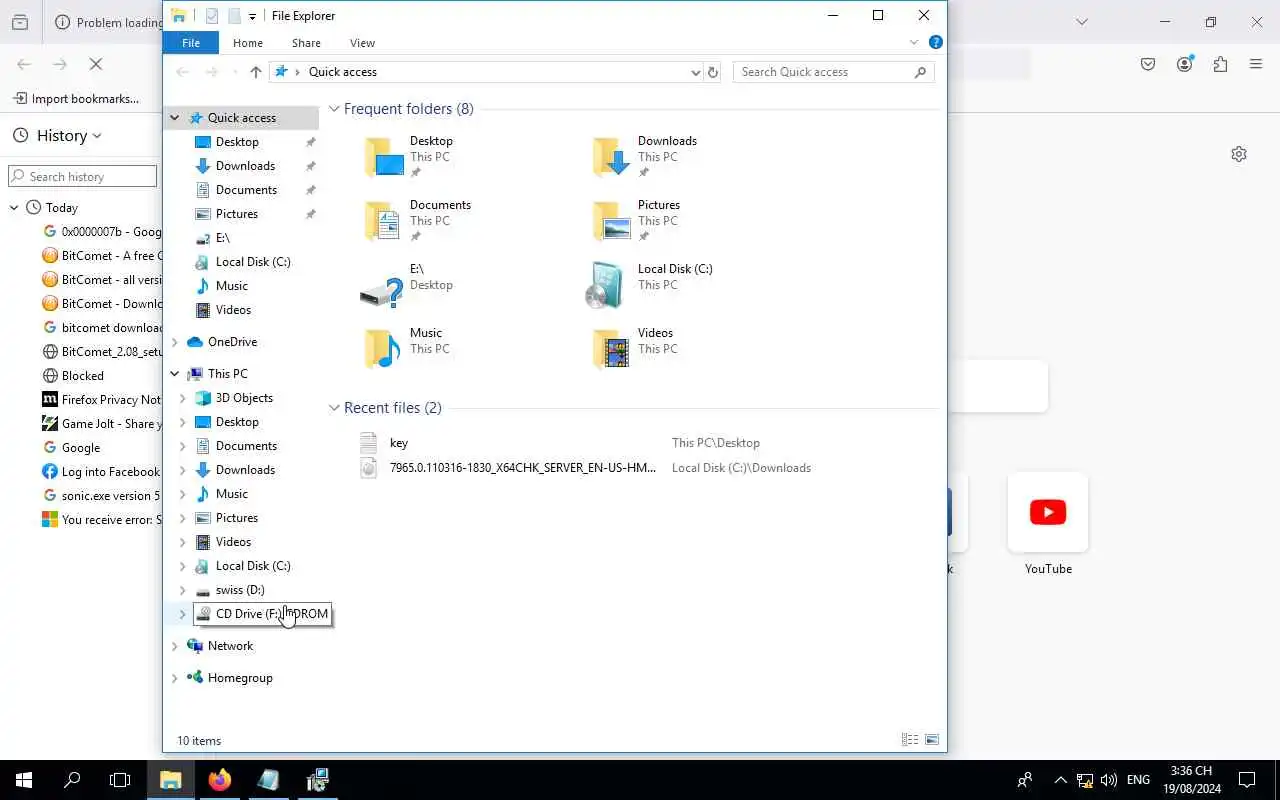
Task: Expand the ribbon with the chevron
Action: point(914,42)
